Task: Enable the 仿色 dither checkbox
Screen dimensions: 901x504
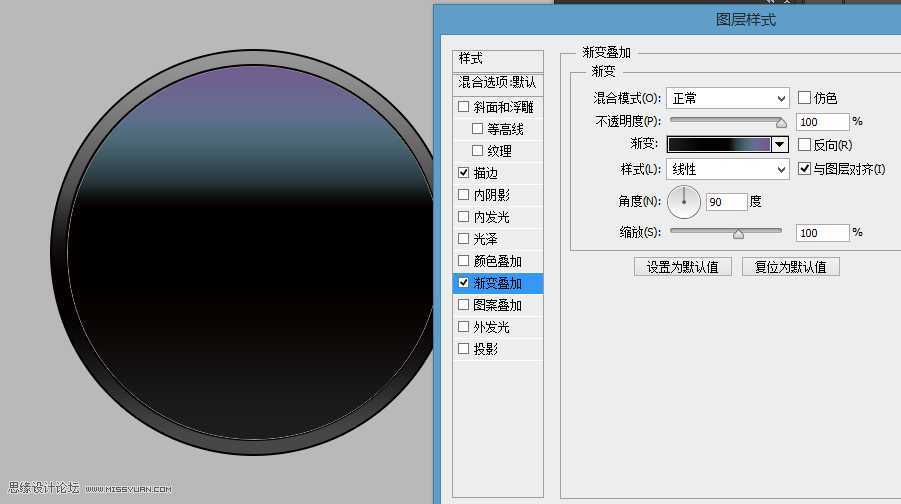Action: pos(804,98)
